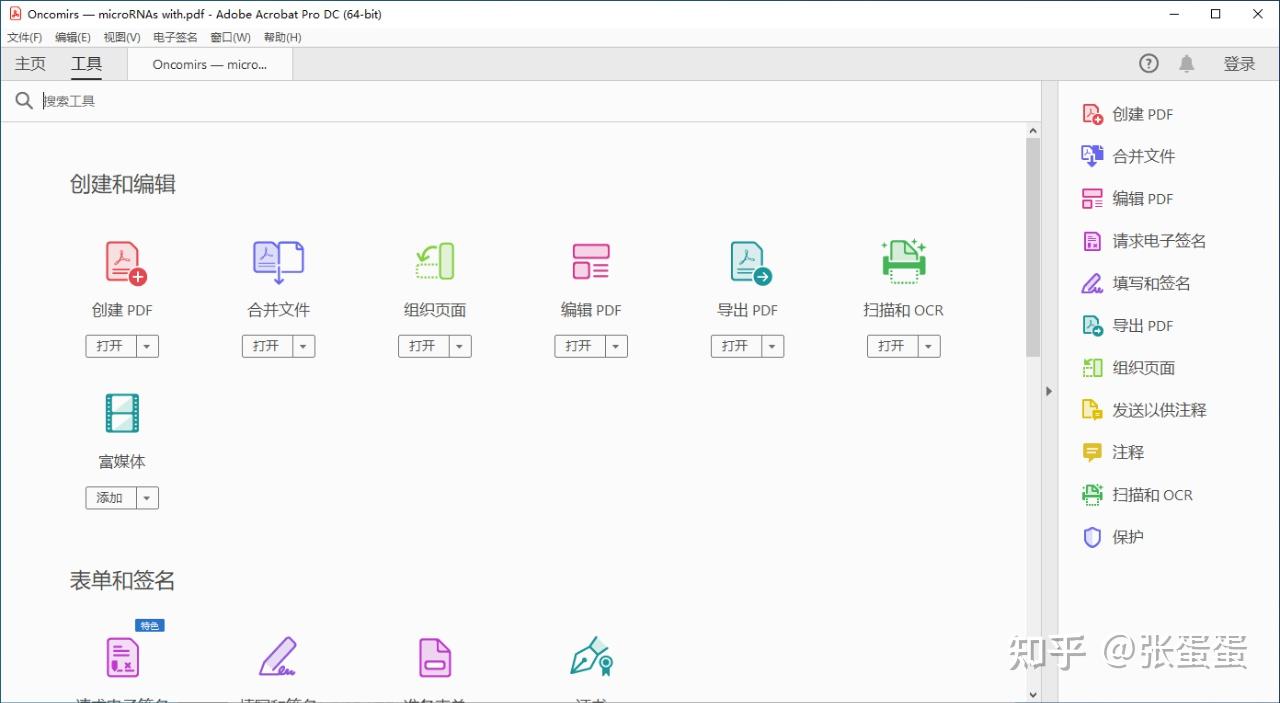
Task: Expand the dropdown arrow beside 富媒体 添加
Action: [x=147, y=498]
